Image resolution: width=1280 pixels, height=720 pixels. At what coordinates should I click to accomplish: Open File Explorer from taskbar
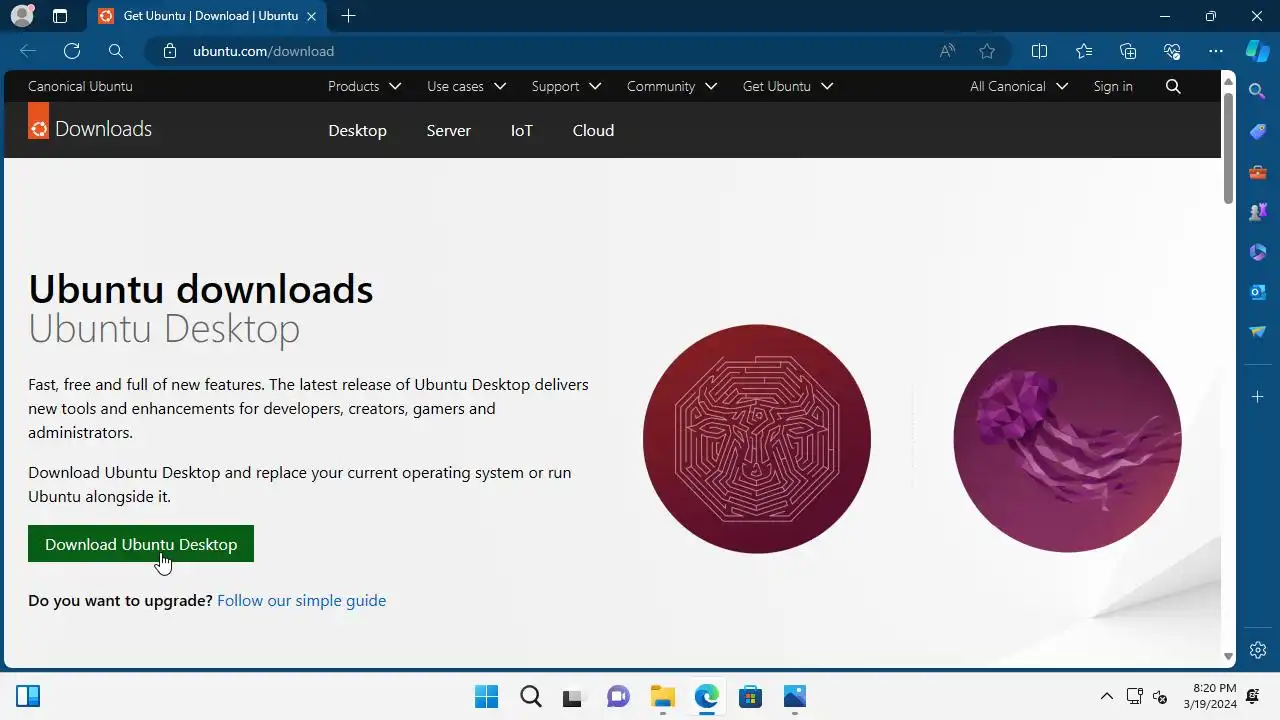point(662,696)
